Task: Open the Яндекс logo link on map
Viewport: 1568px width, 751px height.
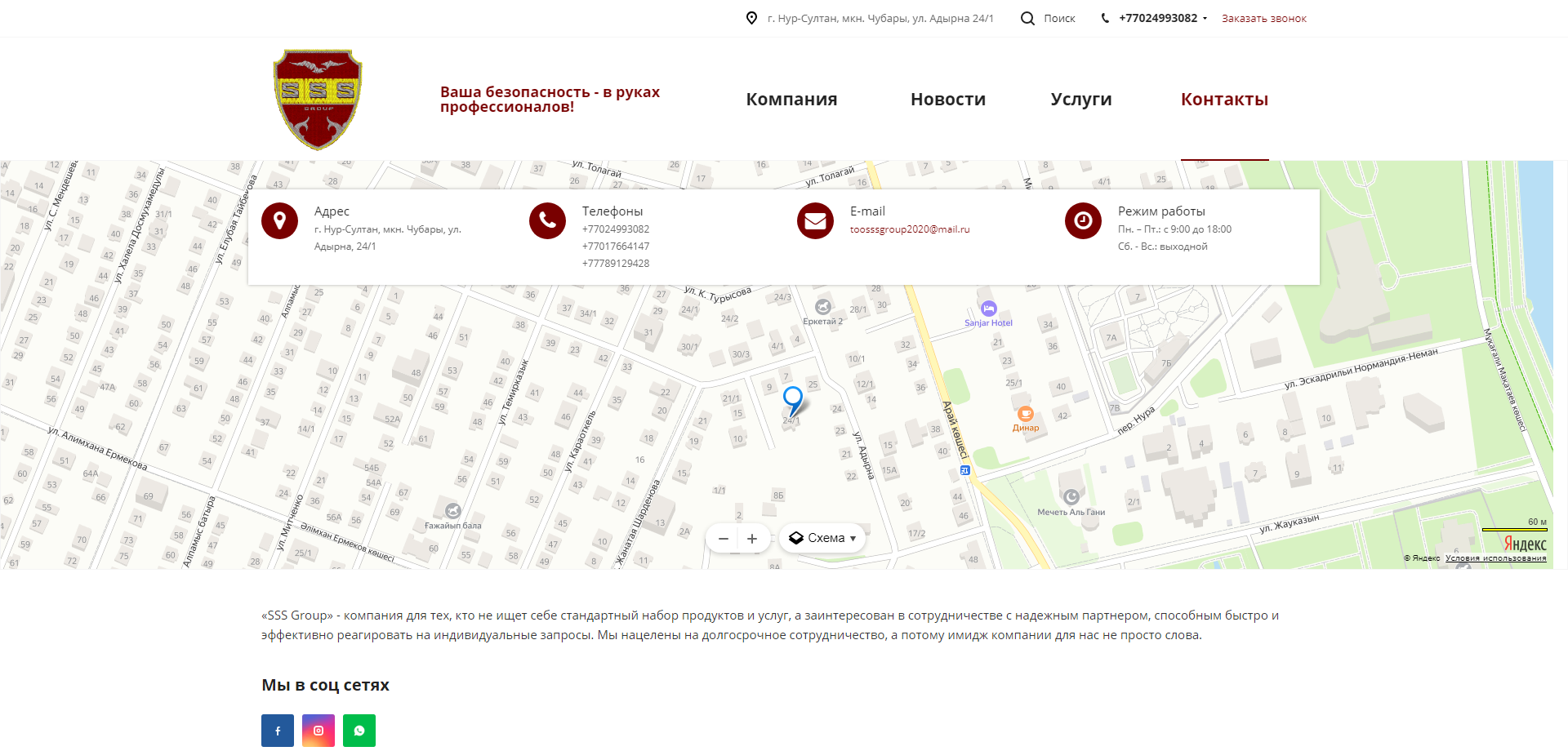Action: [x=1525, y=544]
